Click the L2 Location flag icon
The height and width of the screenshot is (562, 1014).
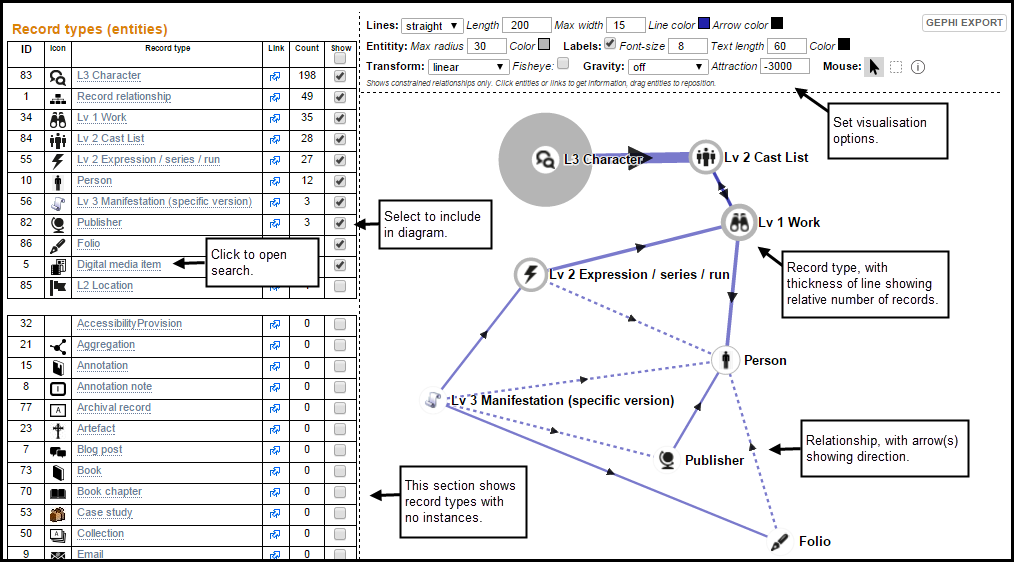coord(58,286)
